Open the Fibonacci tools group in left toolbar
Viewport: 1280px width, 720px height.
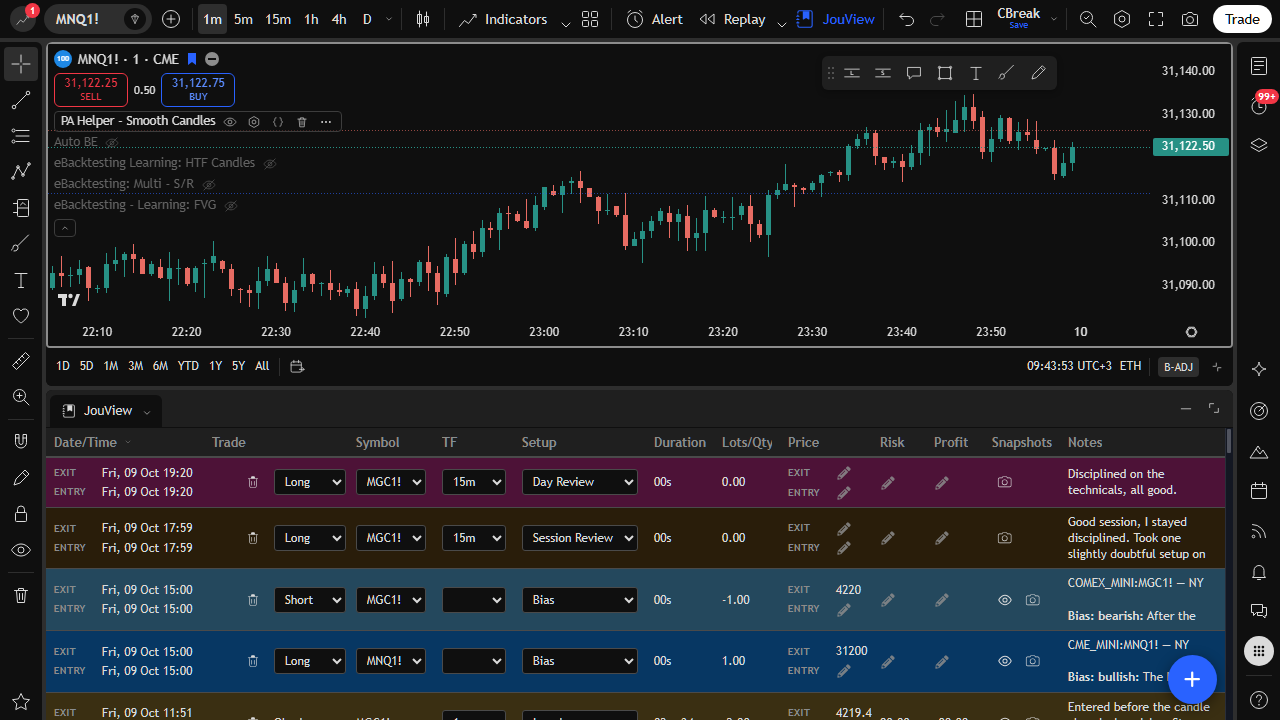(21, 136)
